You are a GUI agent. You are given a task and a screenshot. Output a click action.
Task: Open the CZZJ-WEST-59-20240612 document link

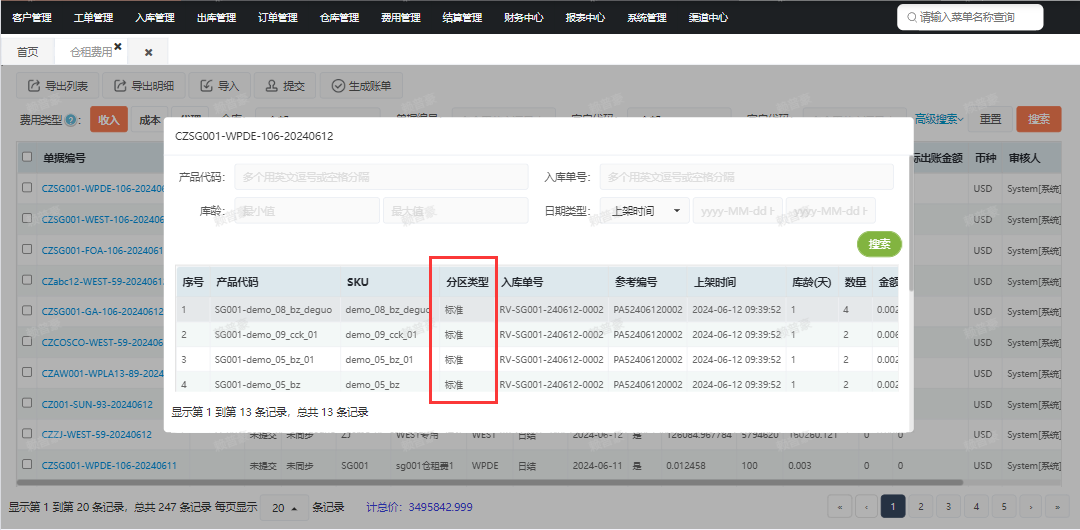click(x=96, y=435)
